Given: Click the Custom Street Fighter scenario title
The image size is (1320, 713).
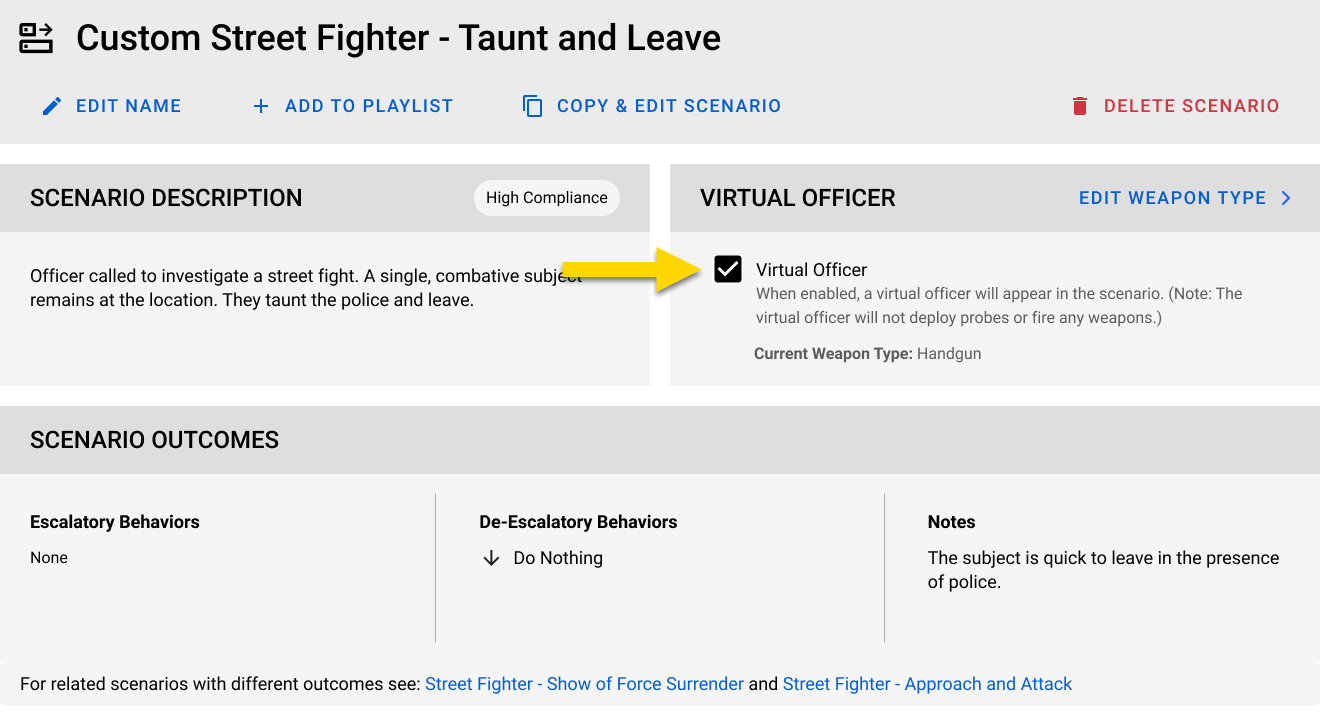Looking at the screenshot, I should tap(398, 38).
